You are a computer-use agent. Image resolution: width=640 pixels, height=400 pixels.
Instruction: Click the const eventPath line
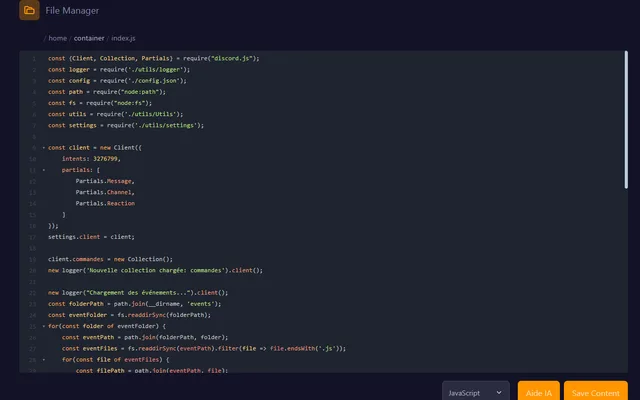coord(145,337)
